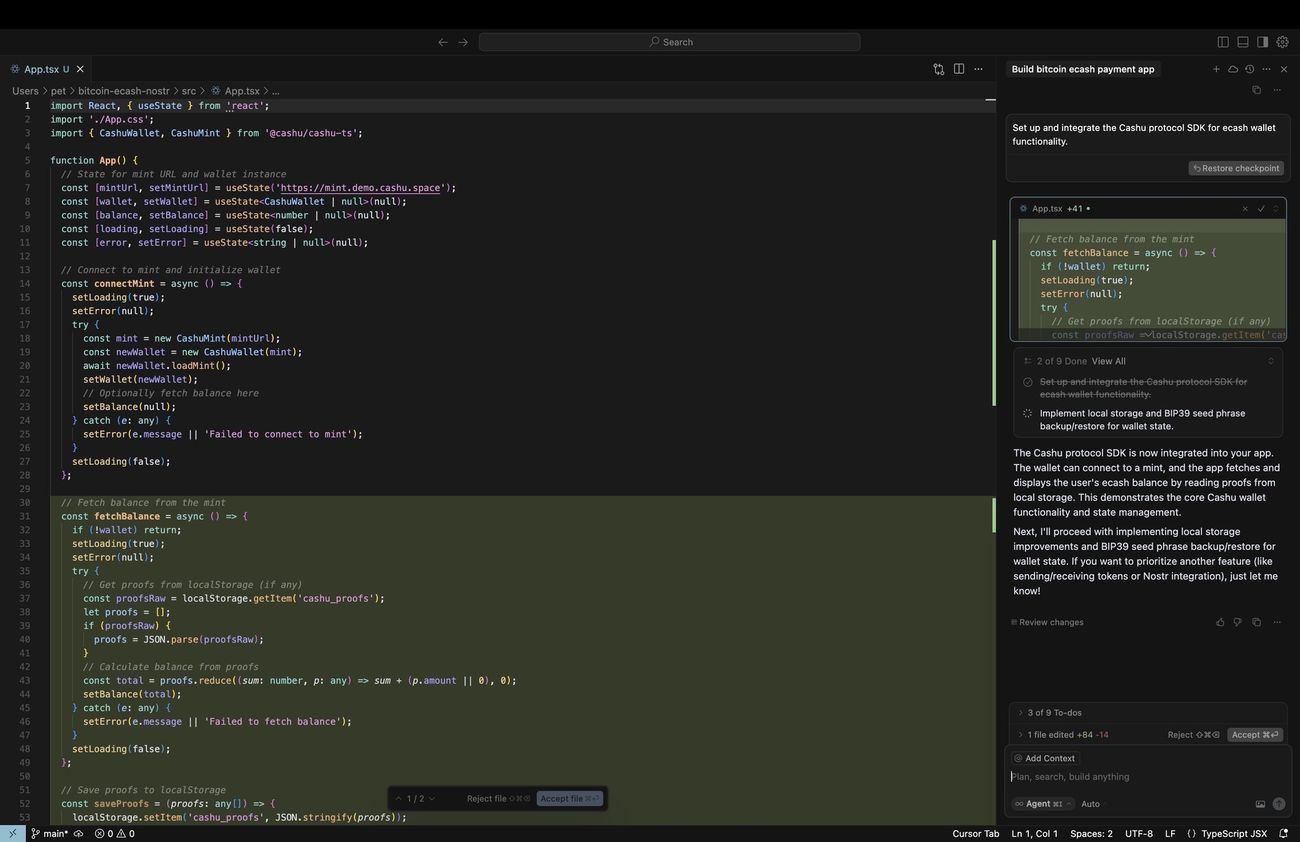Open the errors and warnings counter in the status bar
This screenshot has width=1300, height=842.
click(x=115, y=834)
